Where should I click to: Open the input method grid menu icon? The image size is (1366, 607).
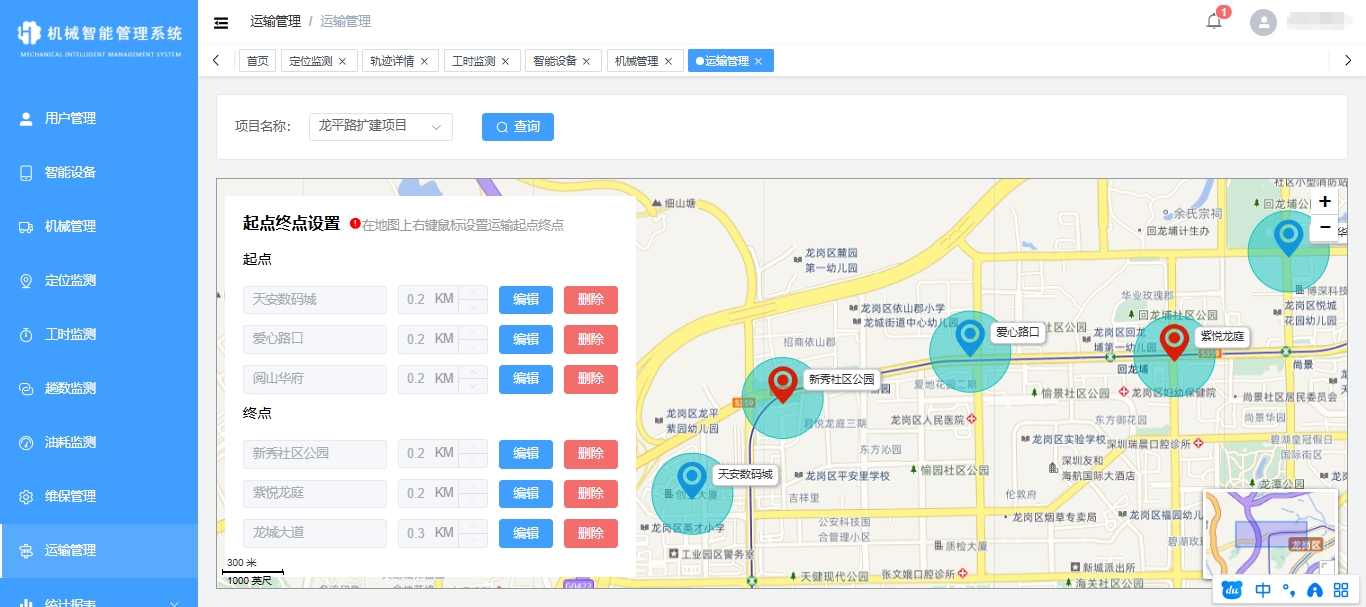coord(1341,590)
